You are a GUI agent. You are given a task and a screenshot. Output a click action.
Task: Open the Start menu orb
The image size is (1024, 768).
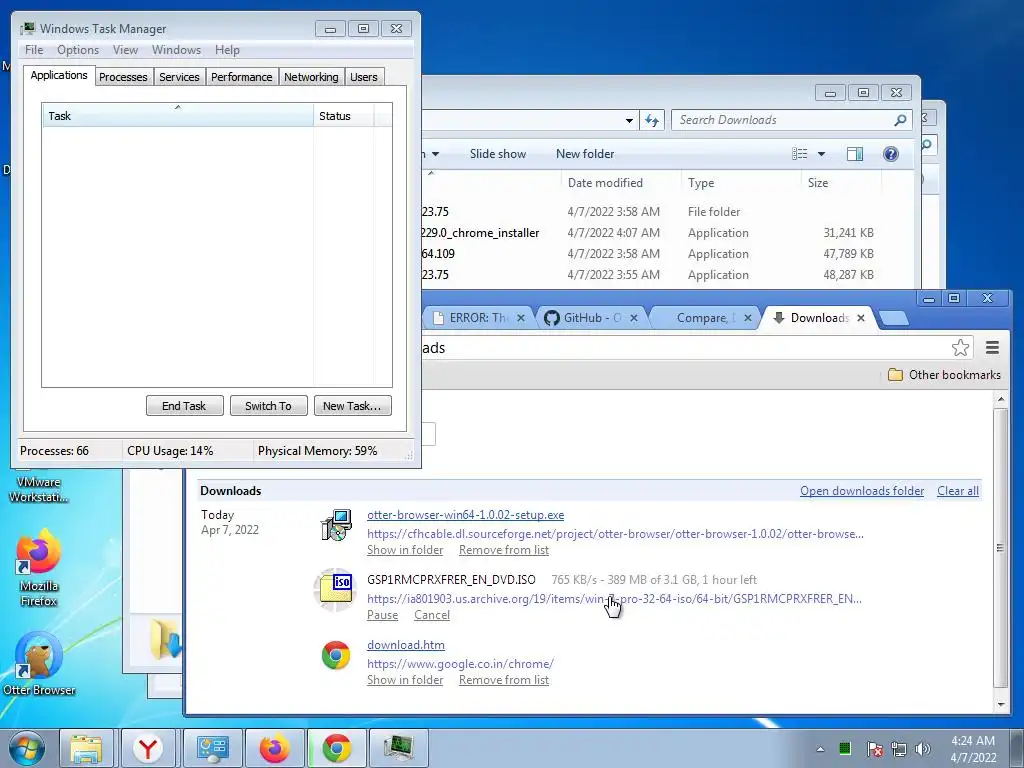27,748
